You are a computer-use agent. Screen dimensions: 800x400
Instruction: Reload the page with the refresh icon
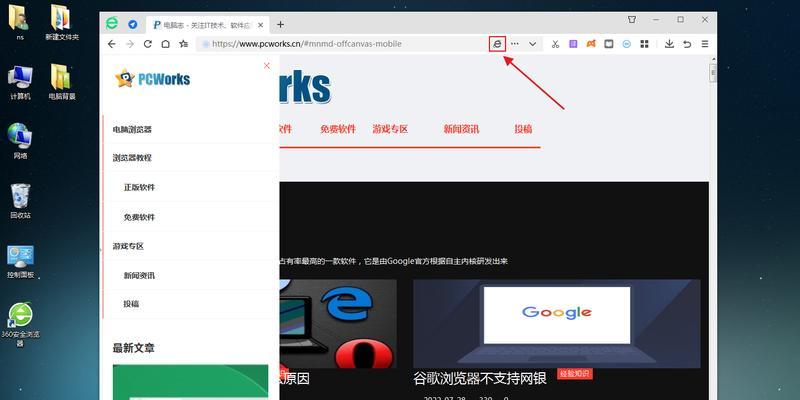pos(147,44)
